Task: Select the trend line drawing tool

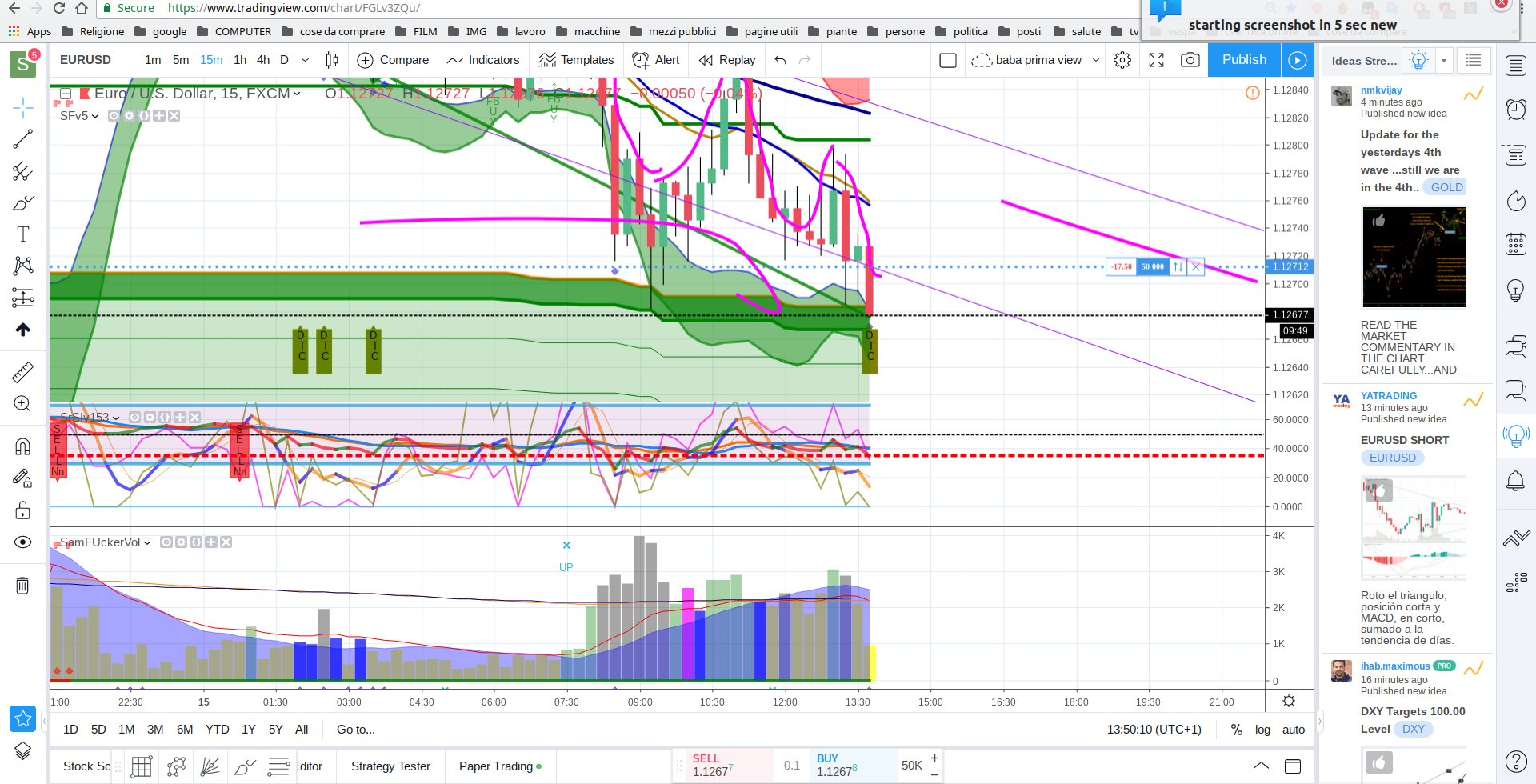Action: tap(22, 139)
